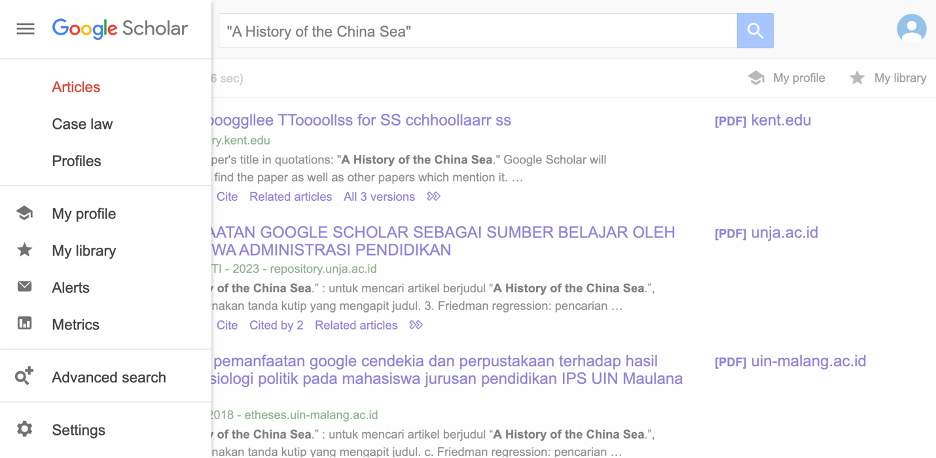The width and height of the screenshot is (936, 458).
Task: Select Articles in the sidebar menu
Action: (76, 87)
